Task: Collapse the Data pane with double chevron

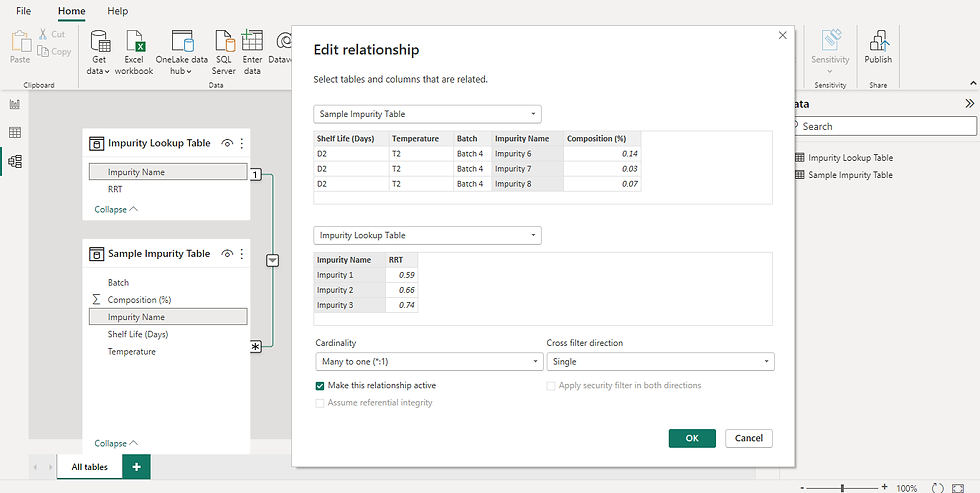Action: coord(969,104)
